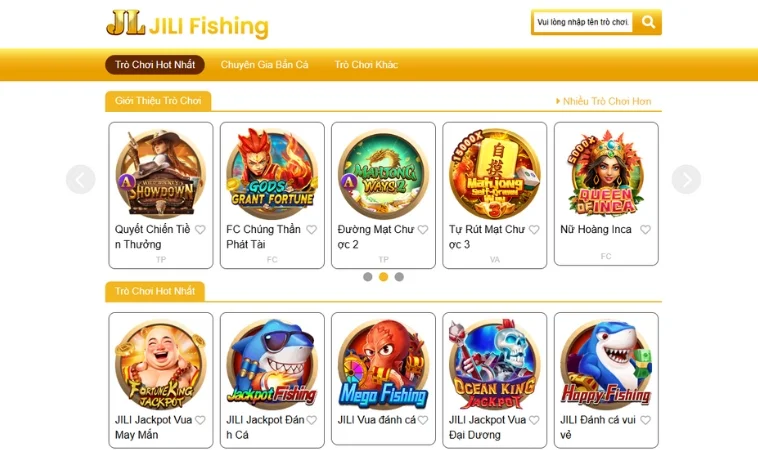
Task: Favorite JILI Vua đánh cá with the heart
Action: pyautogui.click(x=423, y=420)
